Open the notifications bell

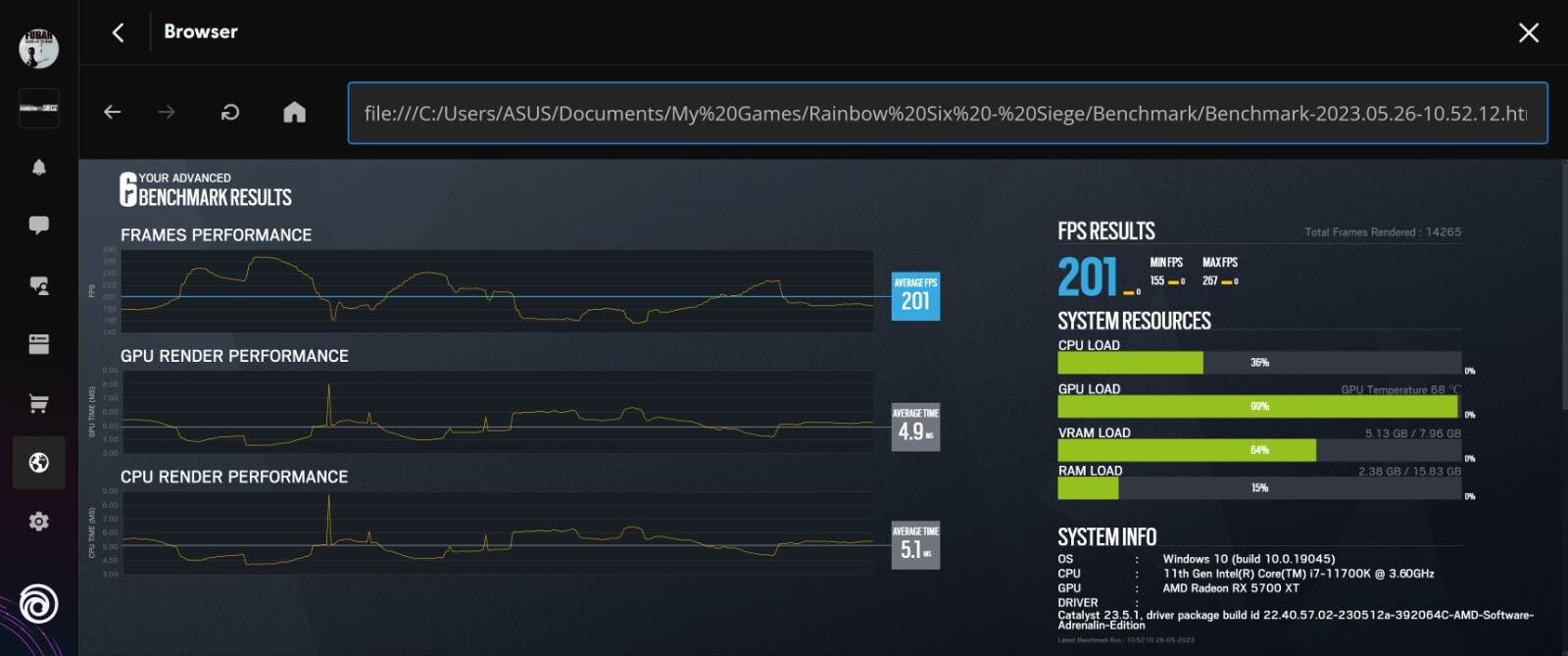[39, 168]
